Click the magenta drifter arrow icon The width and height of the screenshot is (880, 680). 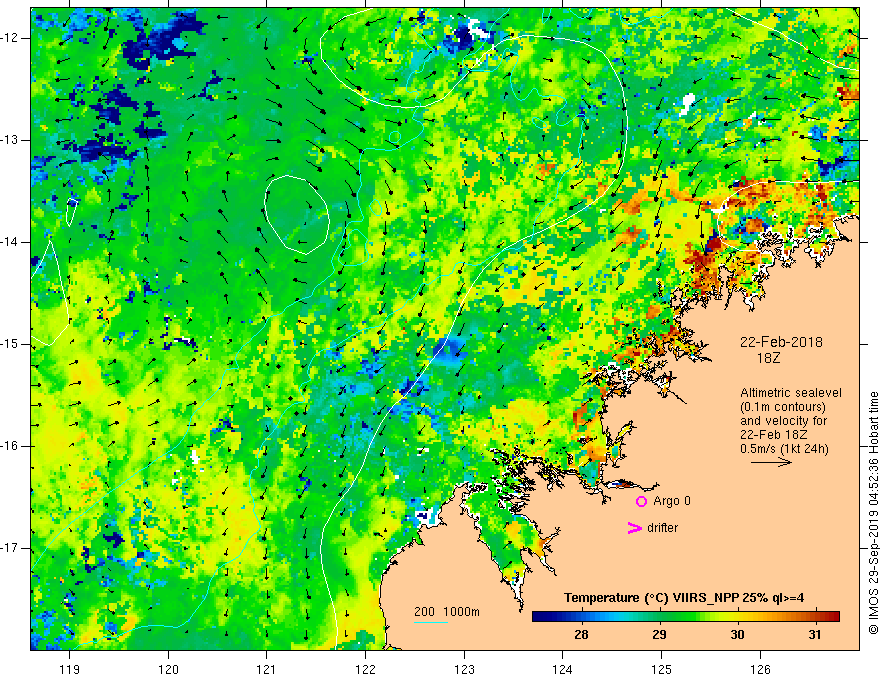point(634,528)
